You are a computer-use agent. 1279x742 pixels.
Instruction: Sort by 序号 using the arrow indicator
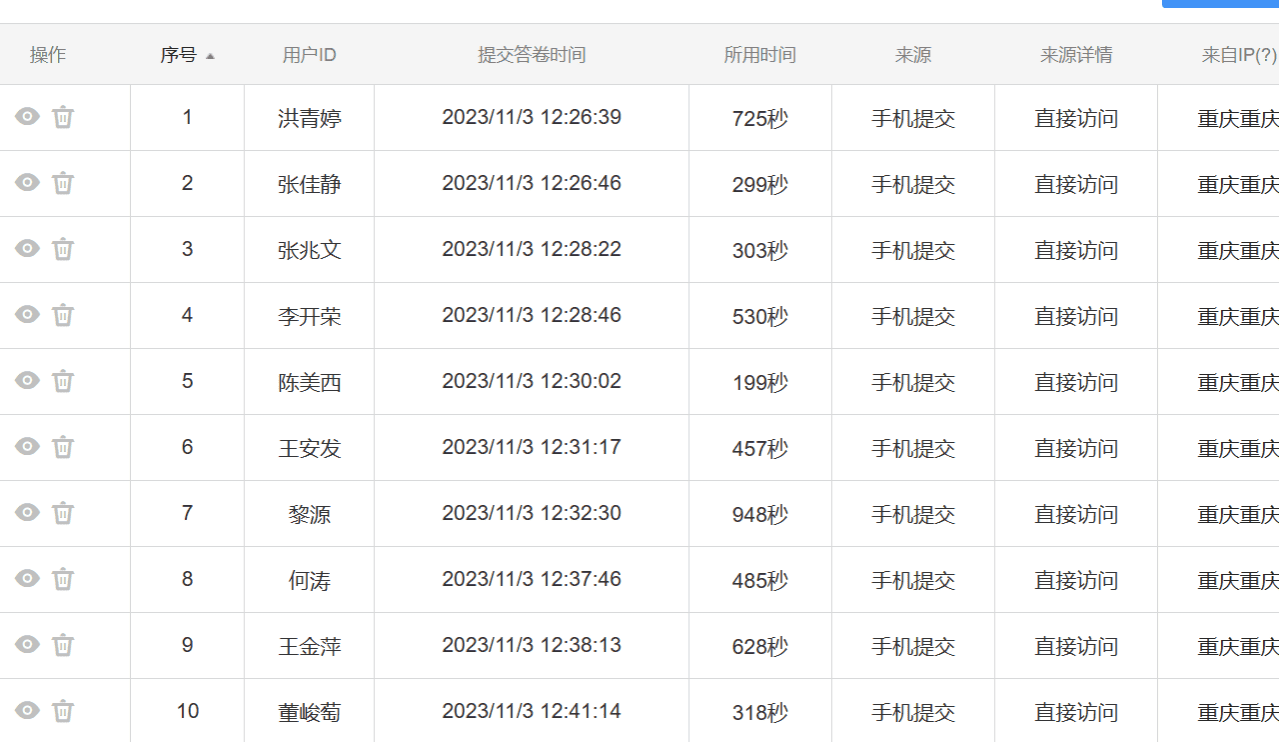210,56
